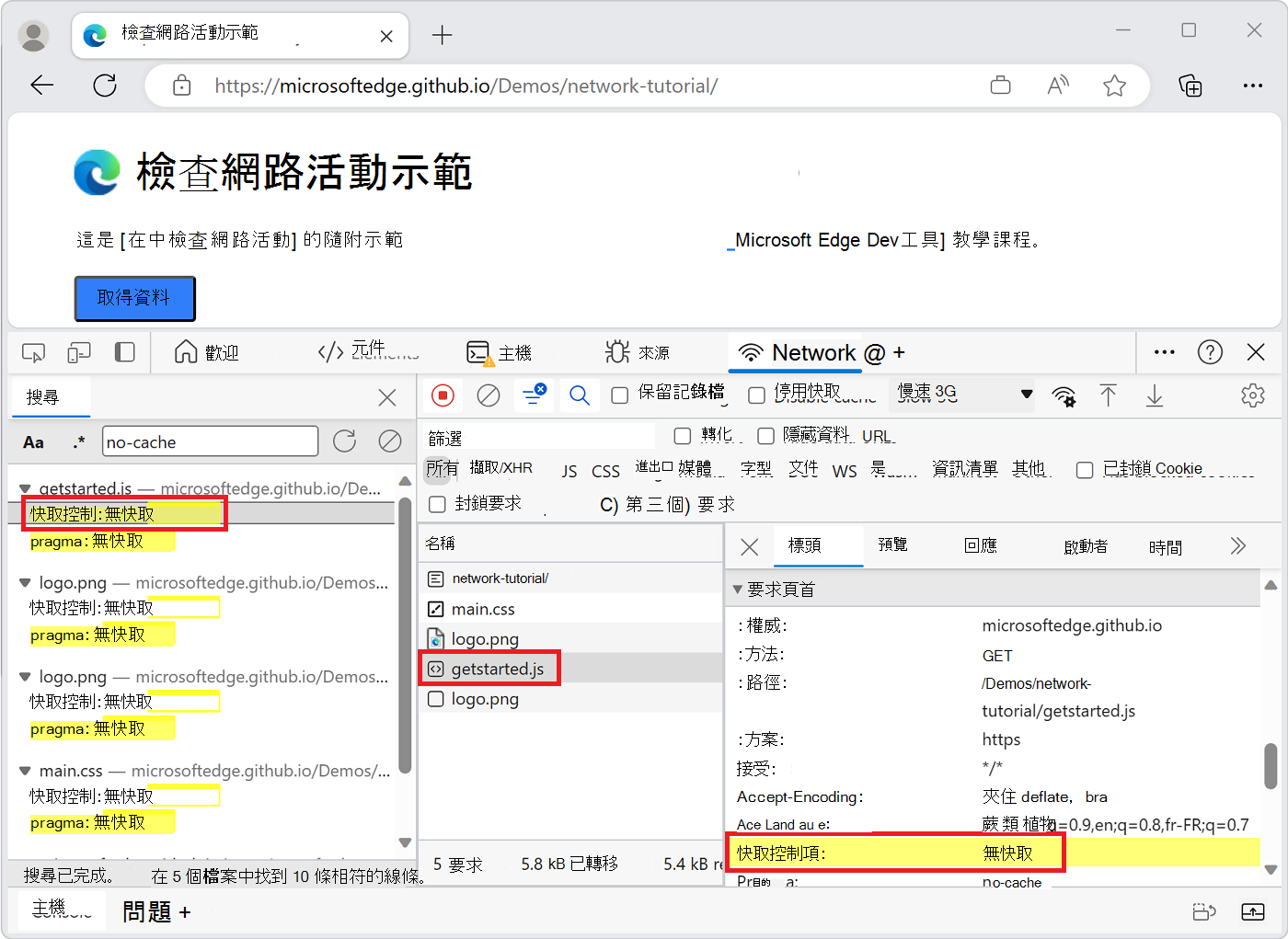Open a new browser tab
The height and width of the screenshot is (939, 1288).
tap(442, 35)
